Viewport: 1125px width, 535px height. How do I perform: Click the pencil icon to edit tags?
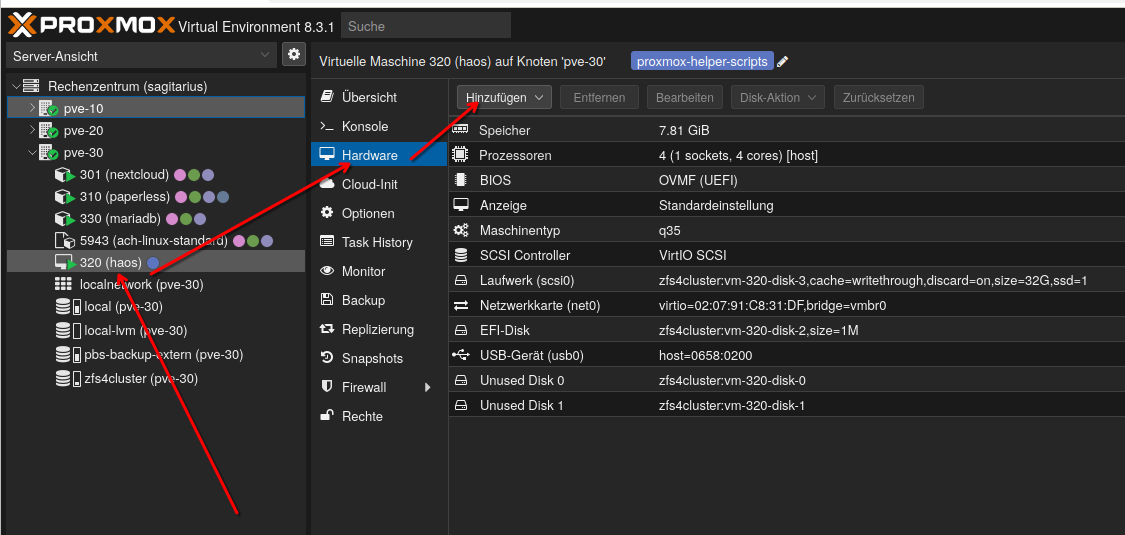pos(783,62)
